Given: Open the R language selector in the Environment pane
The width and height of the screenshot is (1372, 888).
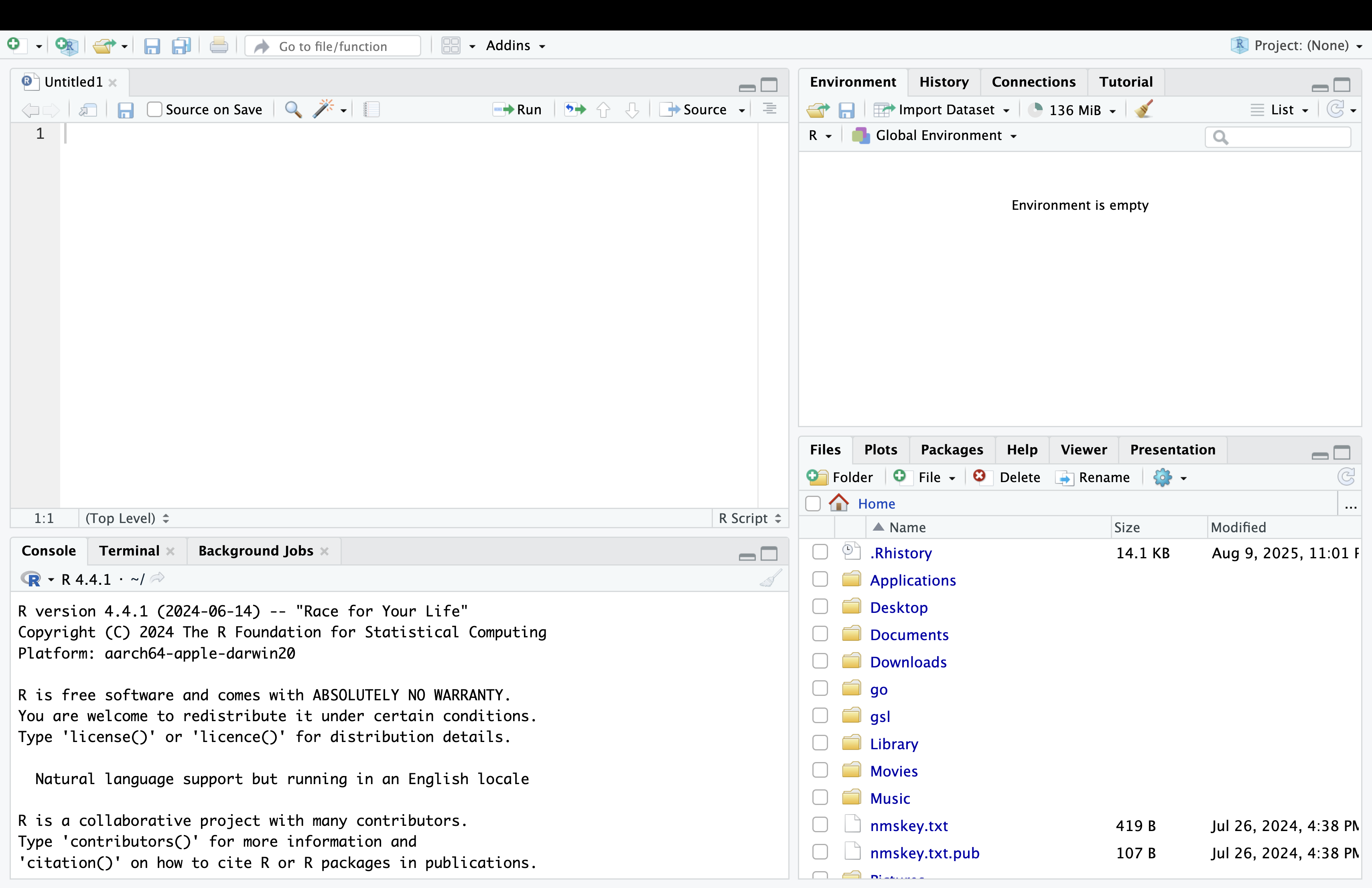Looking at the screenshot, I should pos(820,136).
